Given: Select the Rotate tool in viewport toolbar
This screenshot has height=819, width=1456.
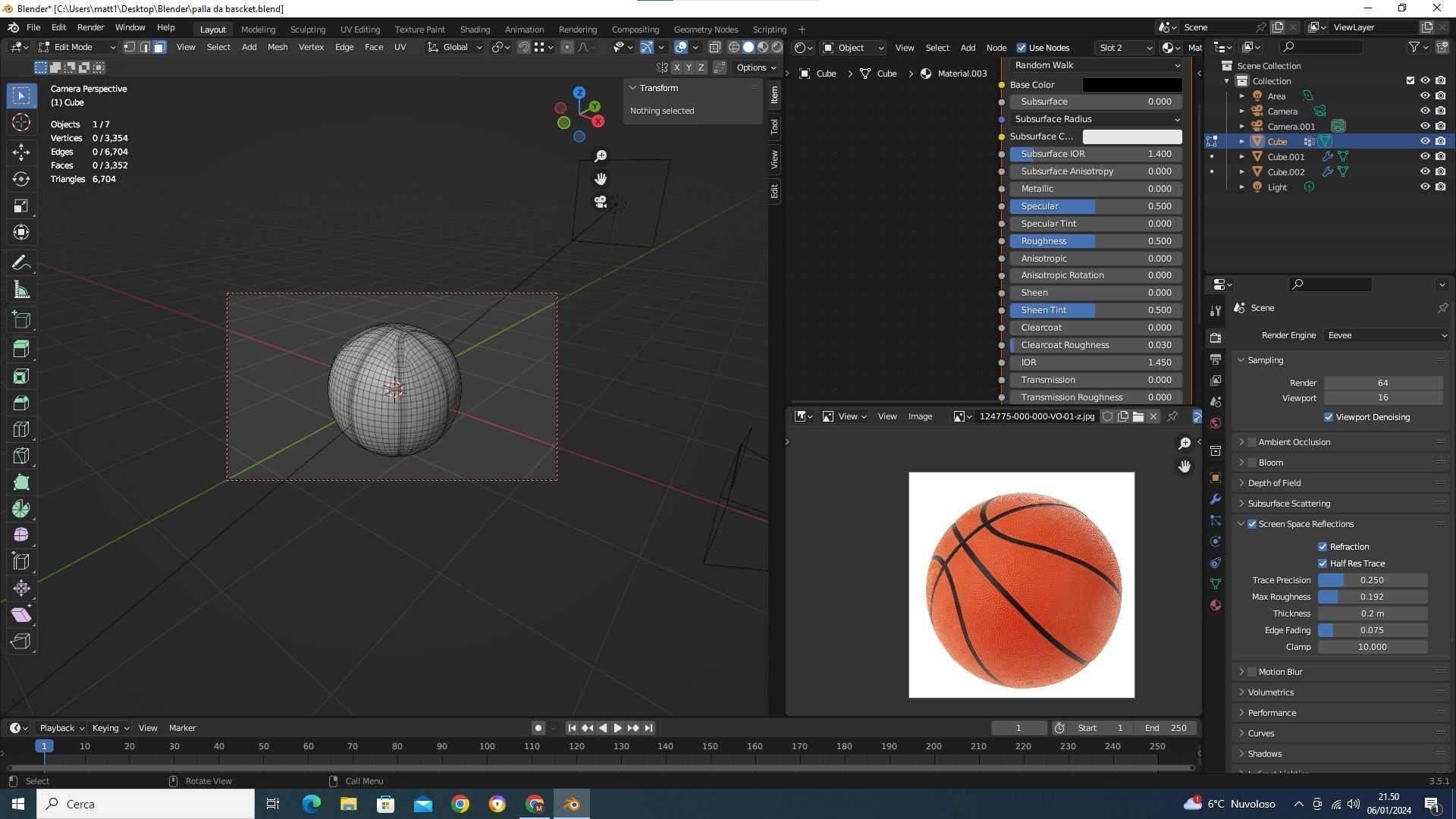Looking at the screenshot, I should tap(21, 179).
